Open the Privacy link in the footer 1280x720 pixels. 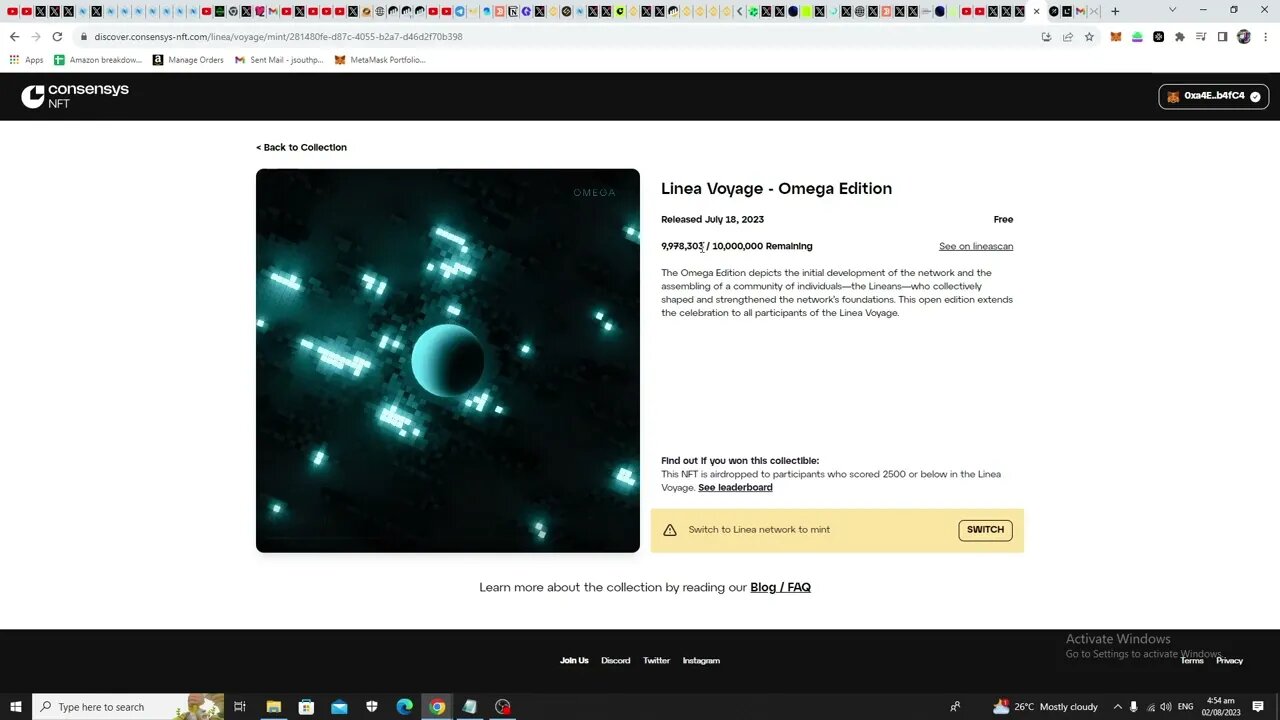[1229, 661]
